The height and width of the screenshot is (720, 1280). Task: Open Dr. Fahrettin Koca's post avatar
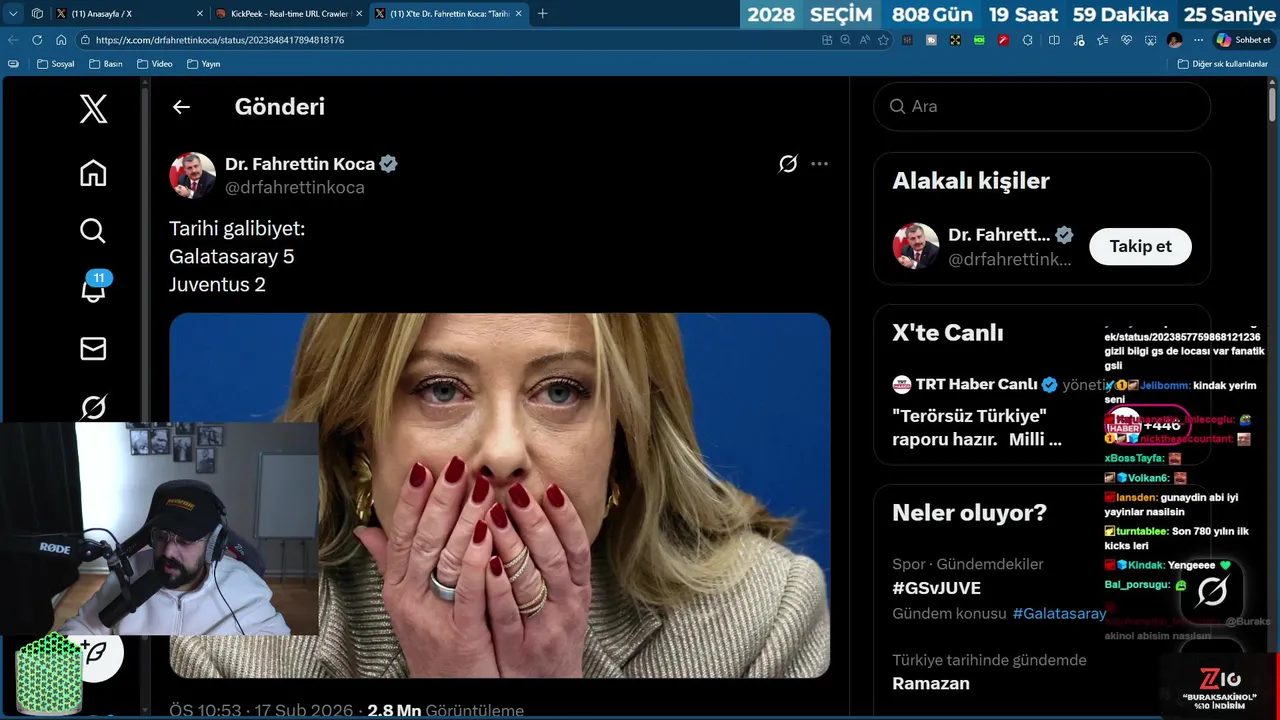192,175
